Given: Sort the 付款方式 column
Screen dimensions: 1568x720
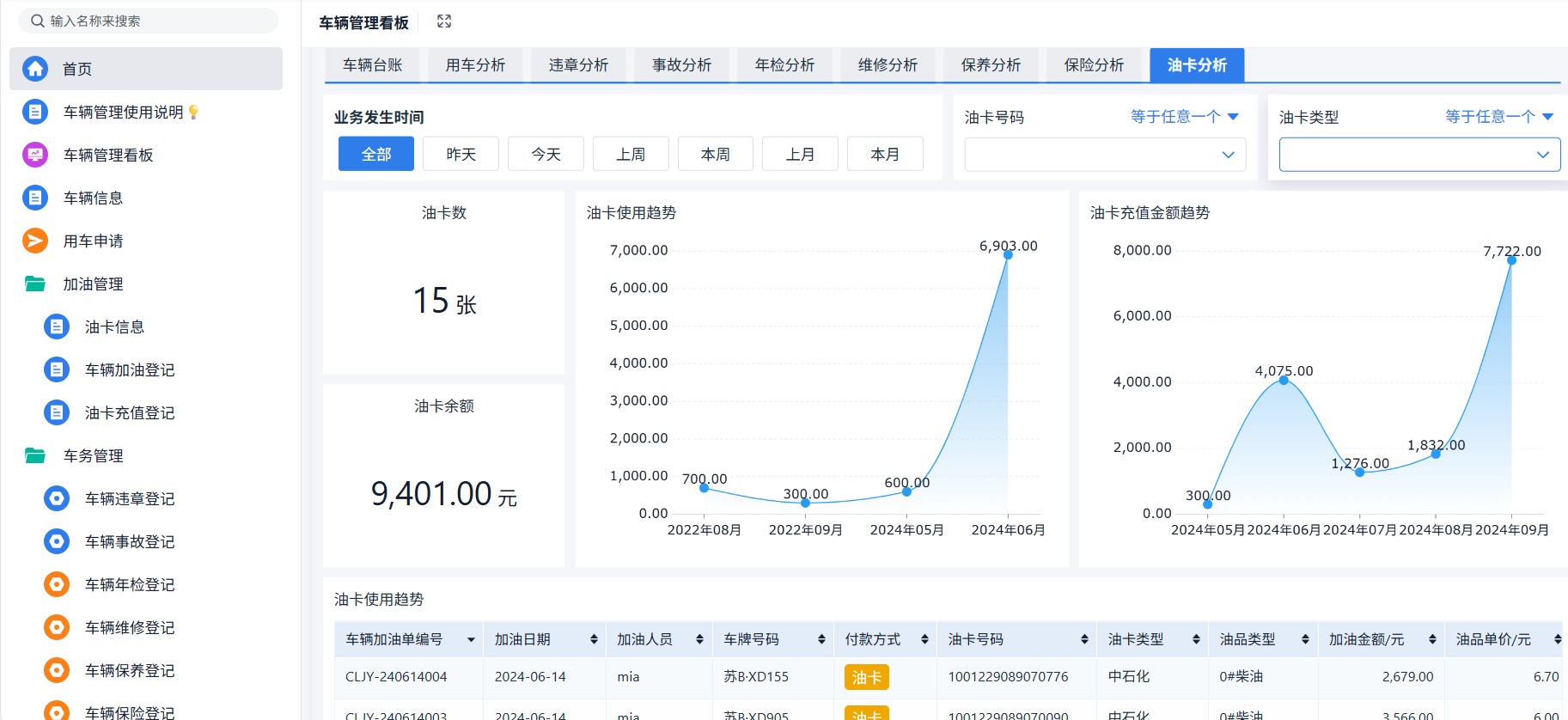Looking at the screenshot, I should (x=924, y=639).
